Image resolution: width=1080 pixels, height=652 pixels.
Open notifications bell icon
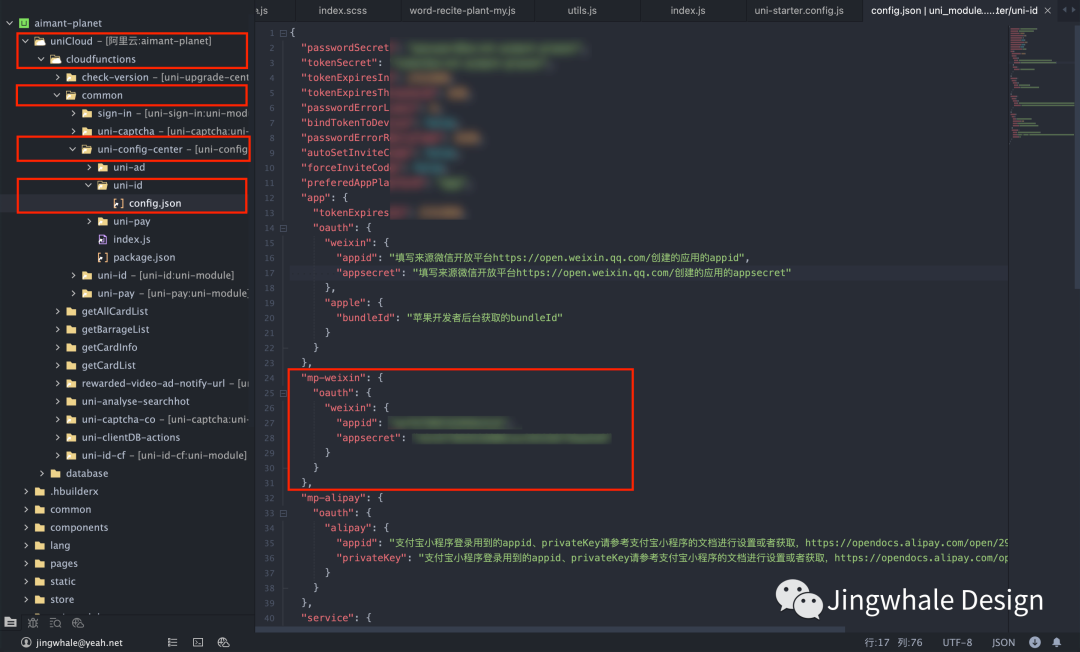(1057, 642)
